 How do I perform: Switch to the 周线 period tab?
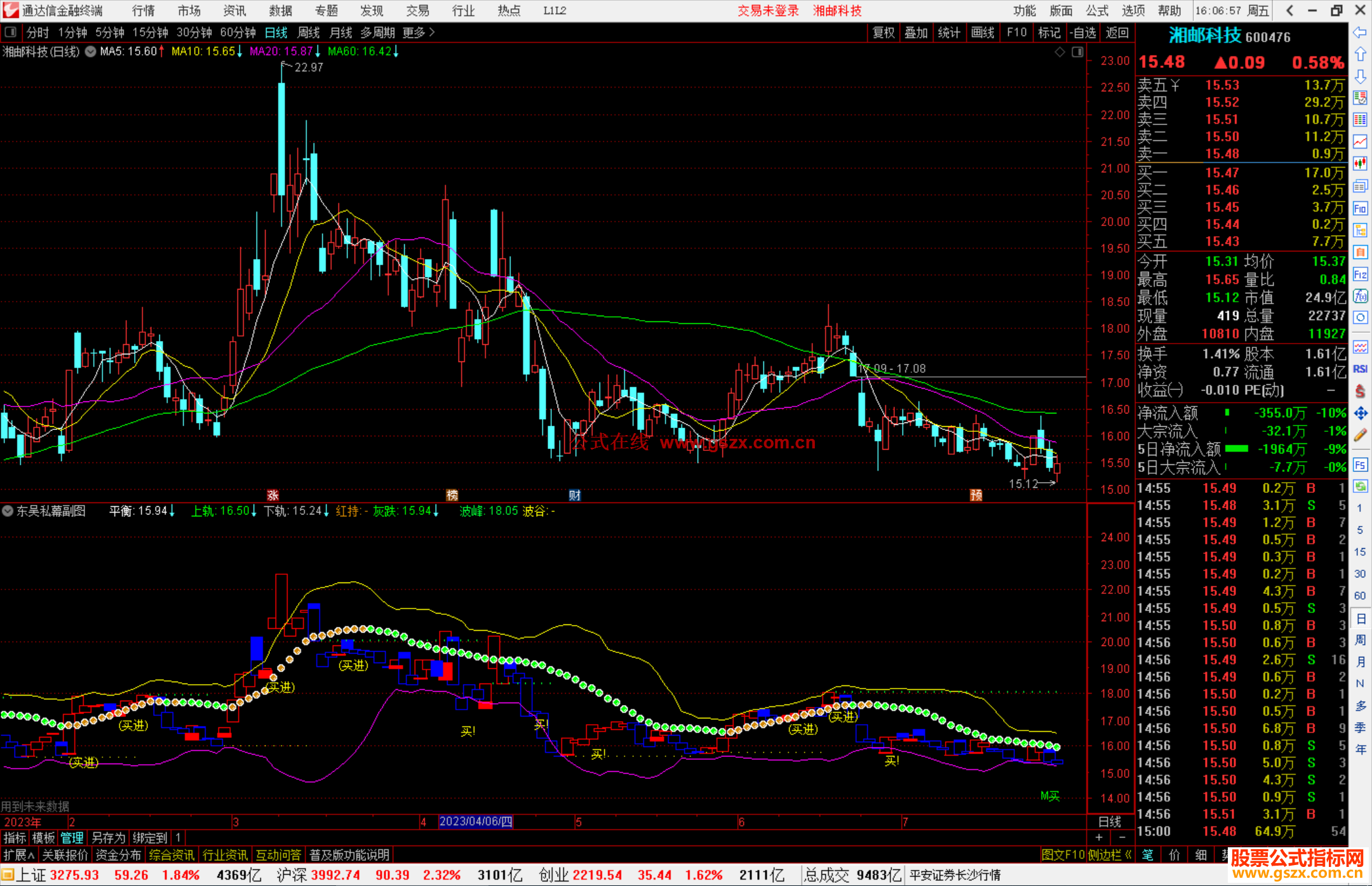pyautogui.click(x=308, y=32)
